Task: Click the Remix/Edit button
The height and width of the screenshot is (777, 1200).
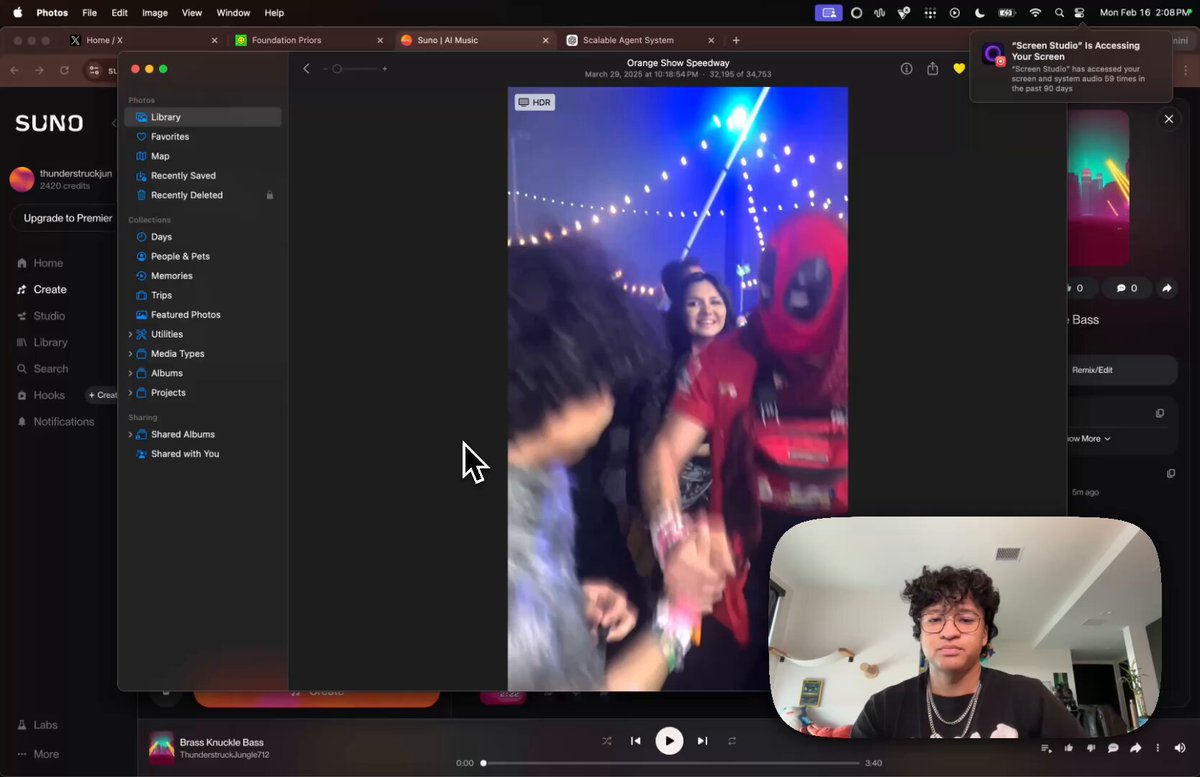Action: (x=1092, y=370)
